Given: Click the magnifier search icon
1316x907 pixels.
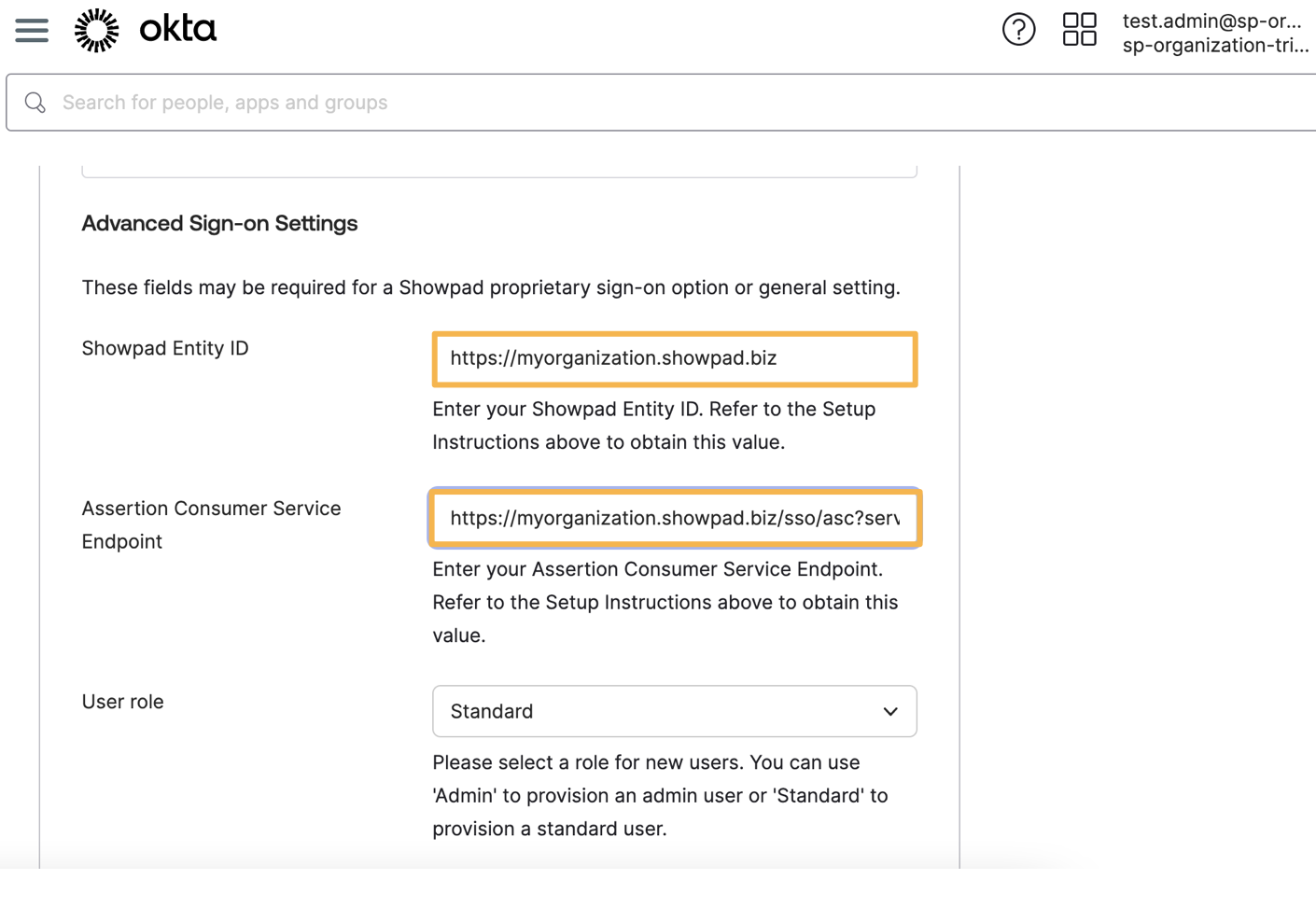Looking at the screenshot, I should pos(35,103).
